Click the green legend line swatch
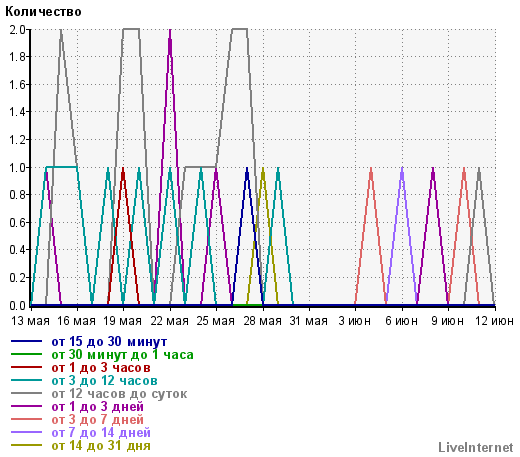The image size is (520, 457). pyautogui.click(x=26, y=354)
